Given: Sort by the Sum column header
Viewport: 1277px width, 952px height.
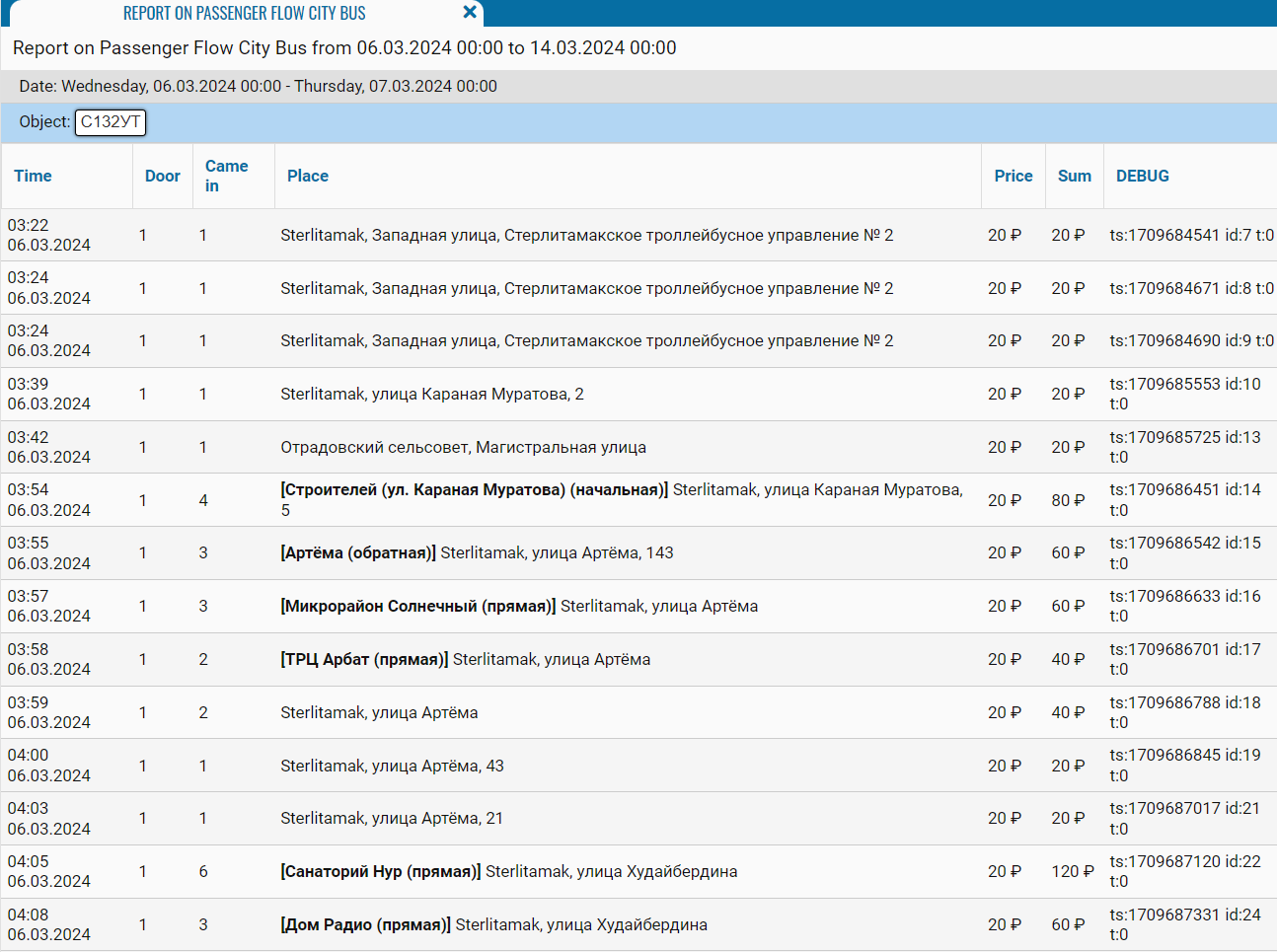Looking at the screenshot, I should point(1074,176).
